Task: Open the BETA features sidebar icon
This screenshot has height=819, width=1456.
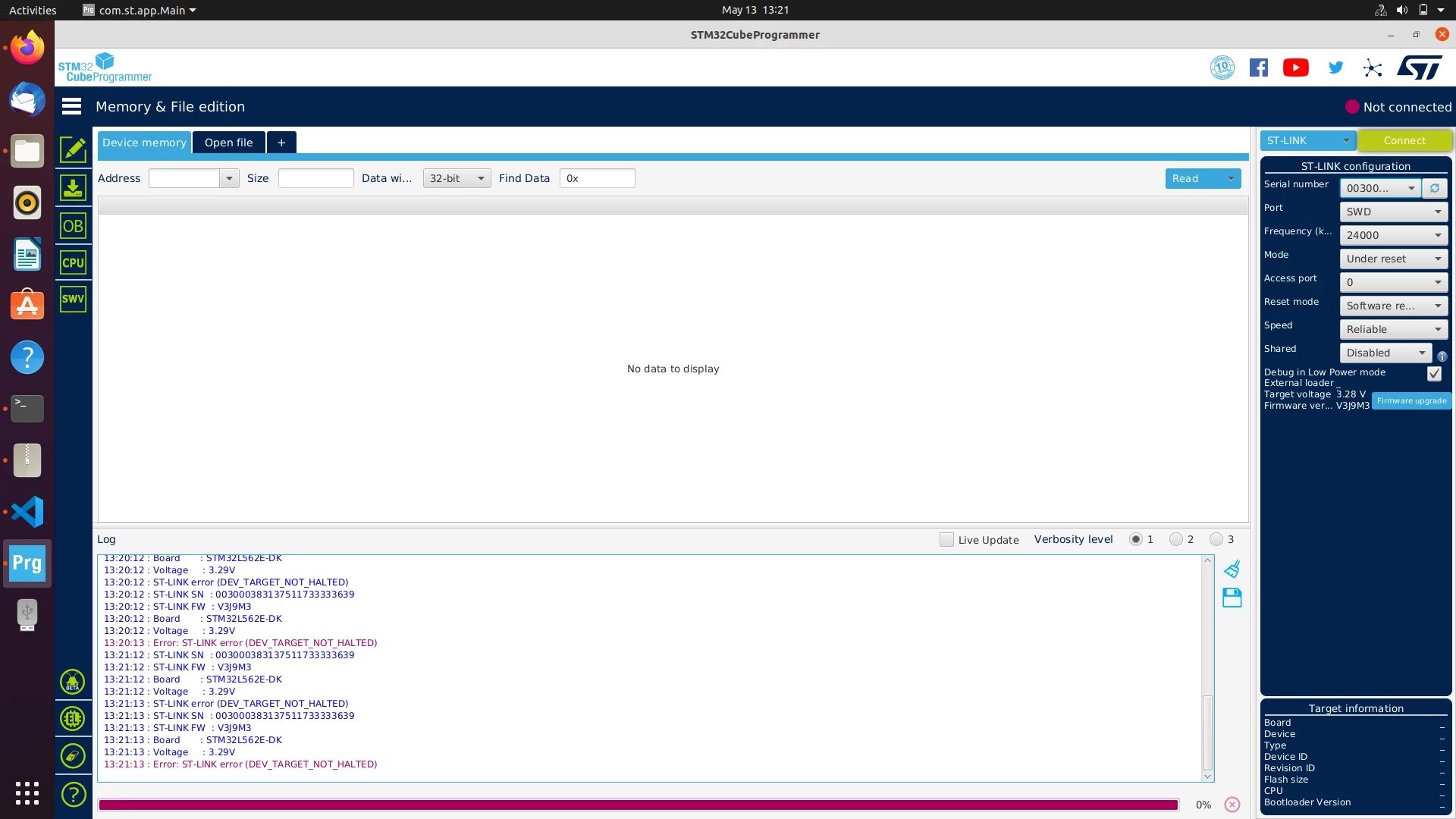Action: tap(72, 682)
